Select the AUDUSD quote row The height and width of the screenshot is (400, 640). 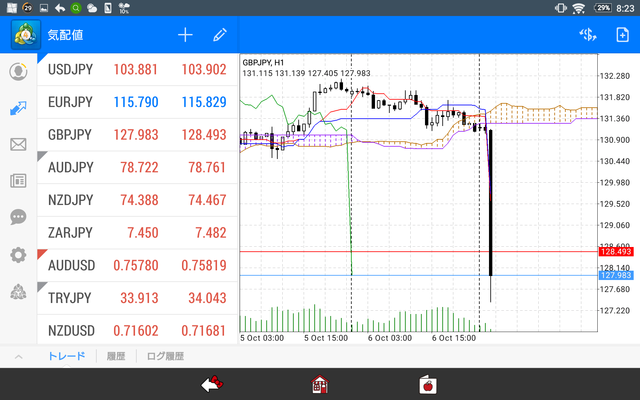click(138, 265)
